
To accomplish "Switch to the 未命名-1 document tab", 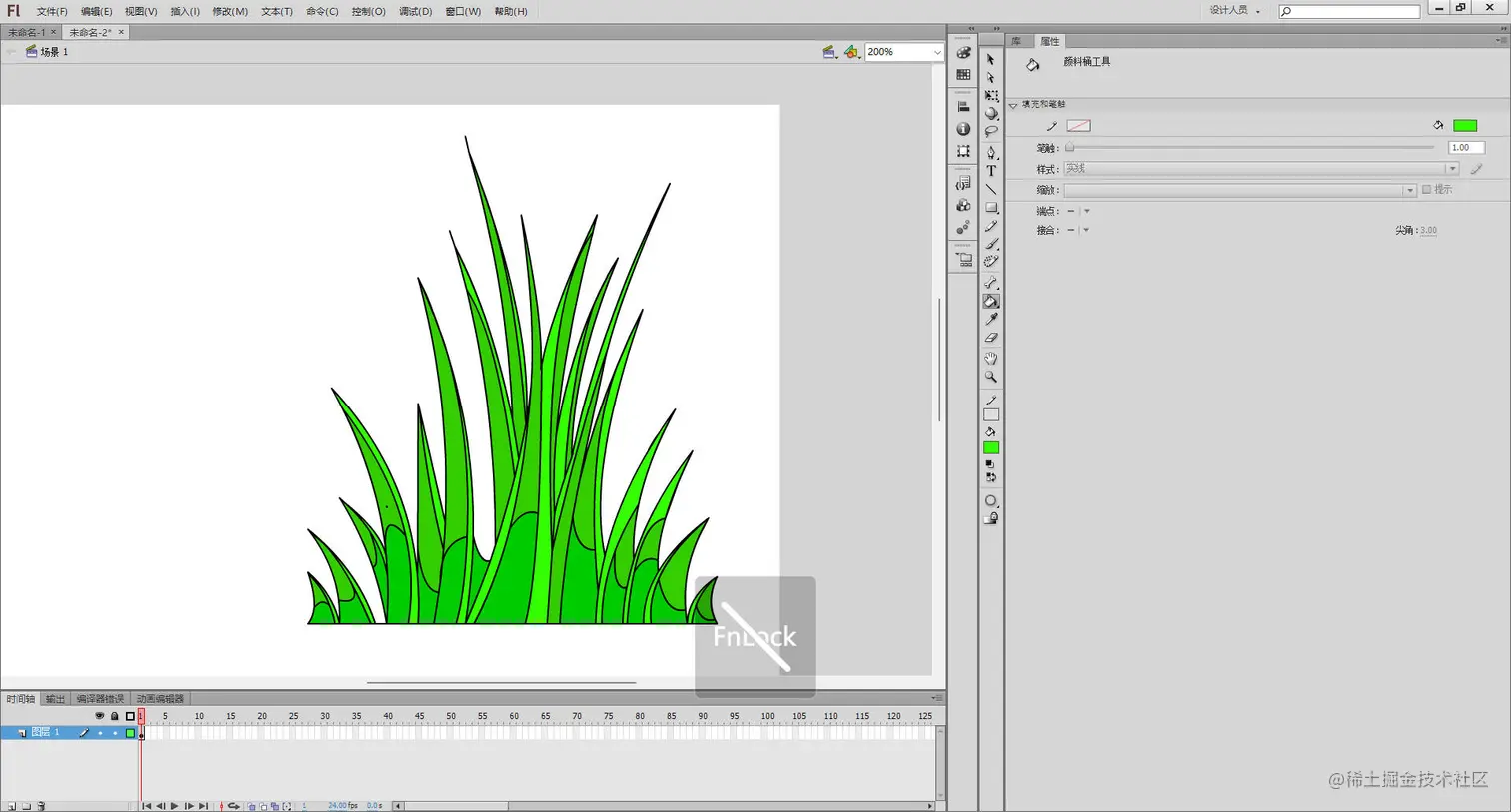I will tap(27, 32).
